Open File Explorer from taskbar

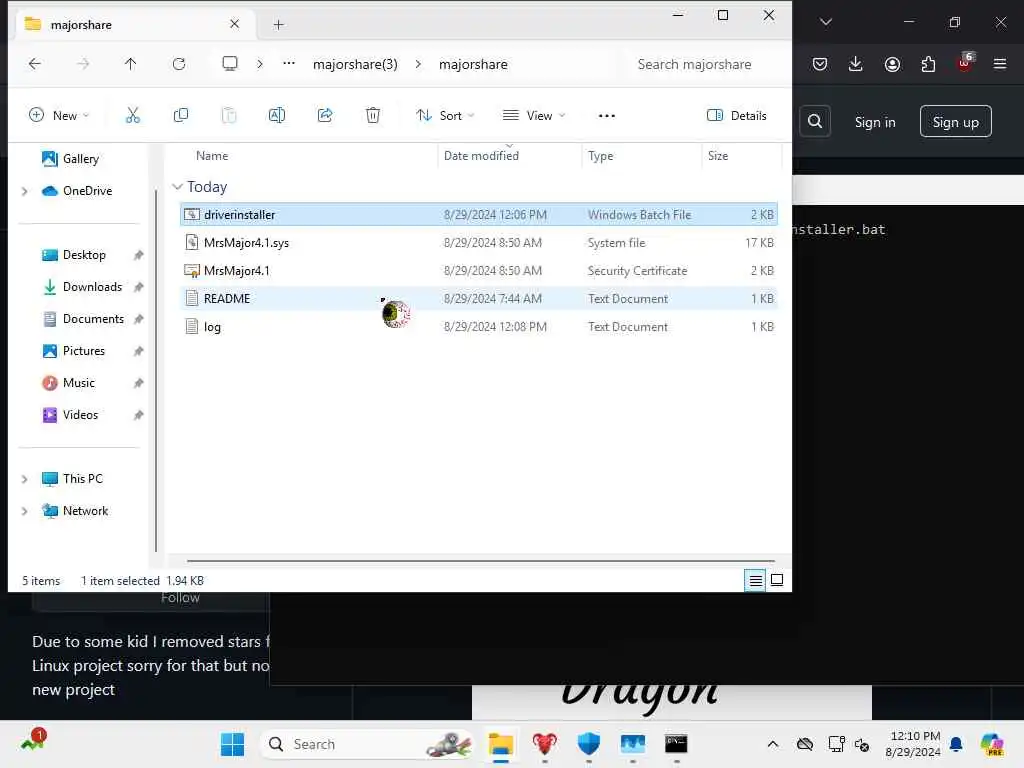[x=501, y=744]
